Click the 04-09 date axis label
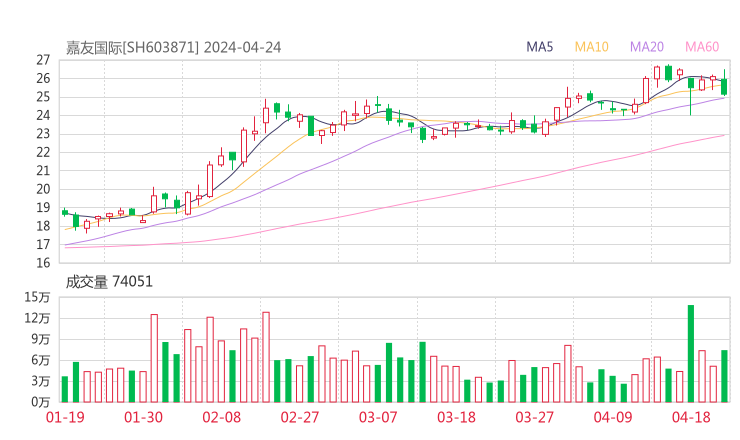This screenshot has width=740, height=440. tap(613, 417)
